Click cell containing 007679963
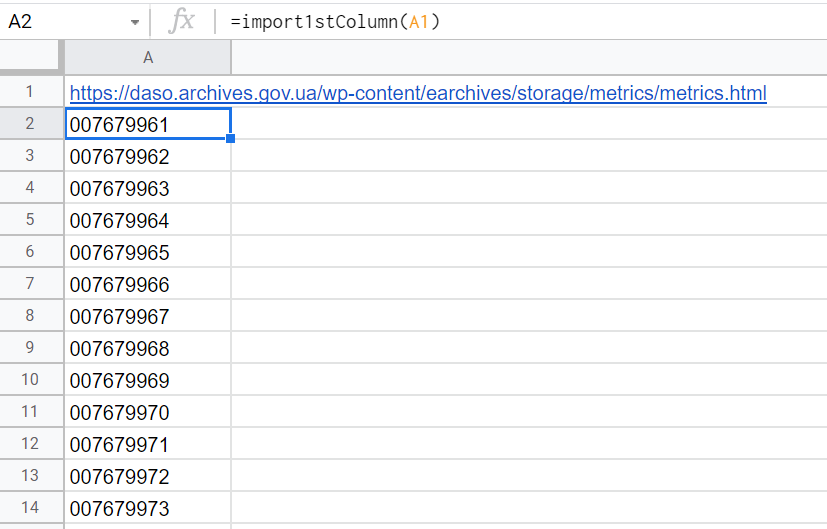Image resolution: width=827 pixels, height=529 pixels. (148, 188)
